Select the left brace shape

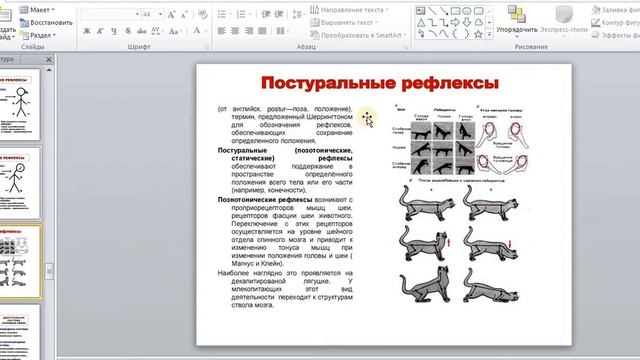pos(455,35)
